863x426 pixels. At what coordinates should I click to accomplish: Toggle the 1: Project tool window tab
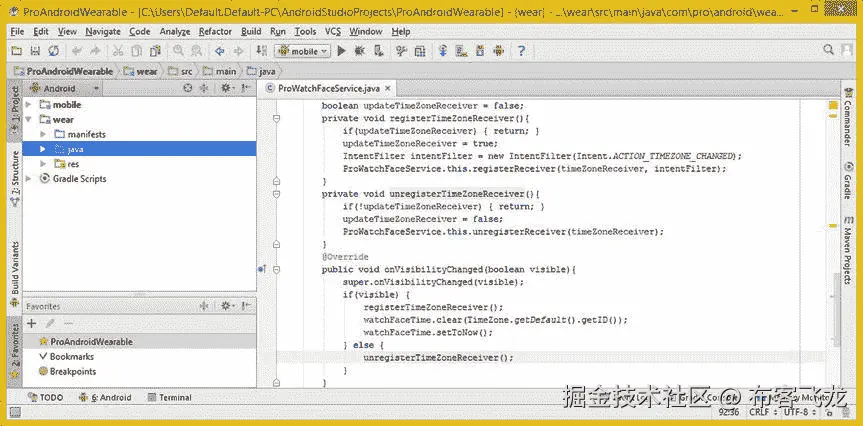15,109
